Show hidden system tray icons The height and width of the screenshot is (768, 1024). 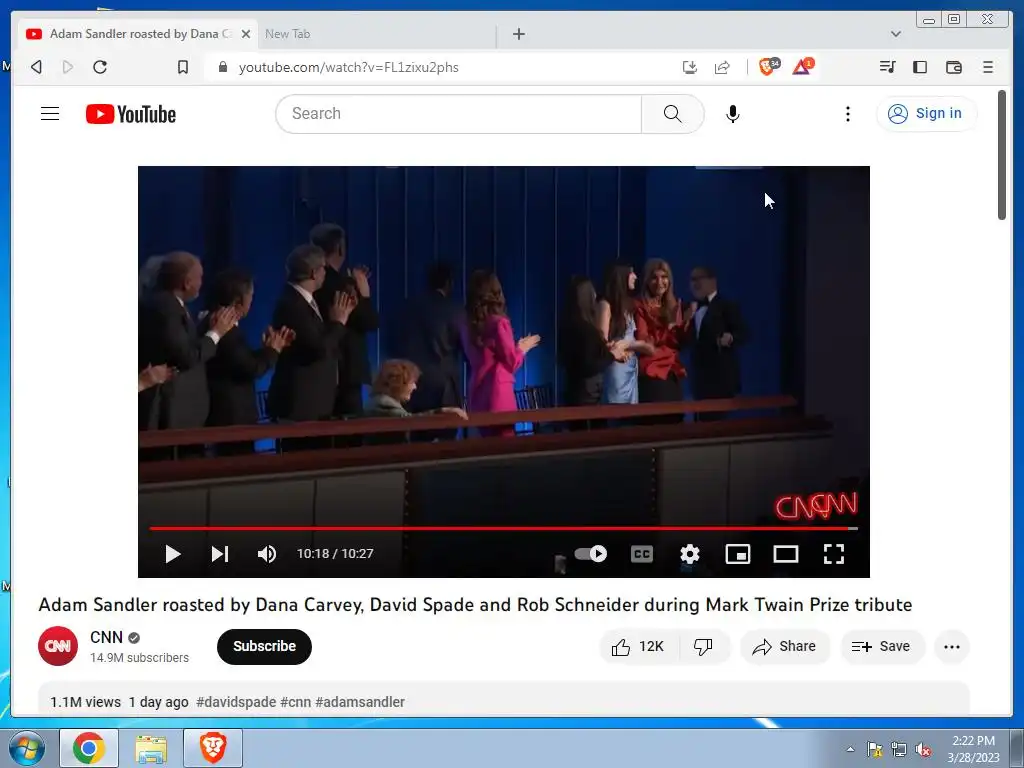coord(850,749)
